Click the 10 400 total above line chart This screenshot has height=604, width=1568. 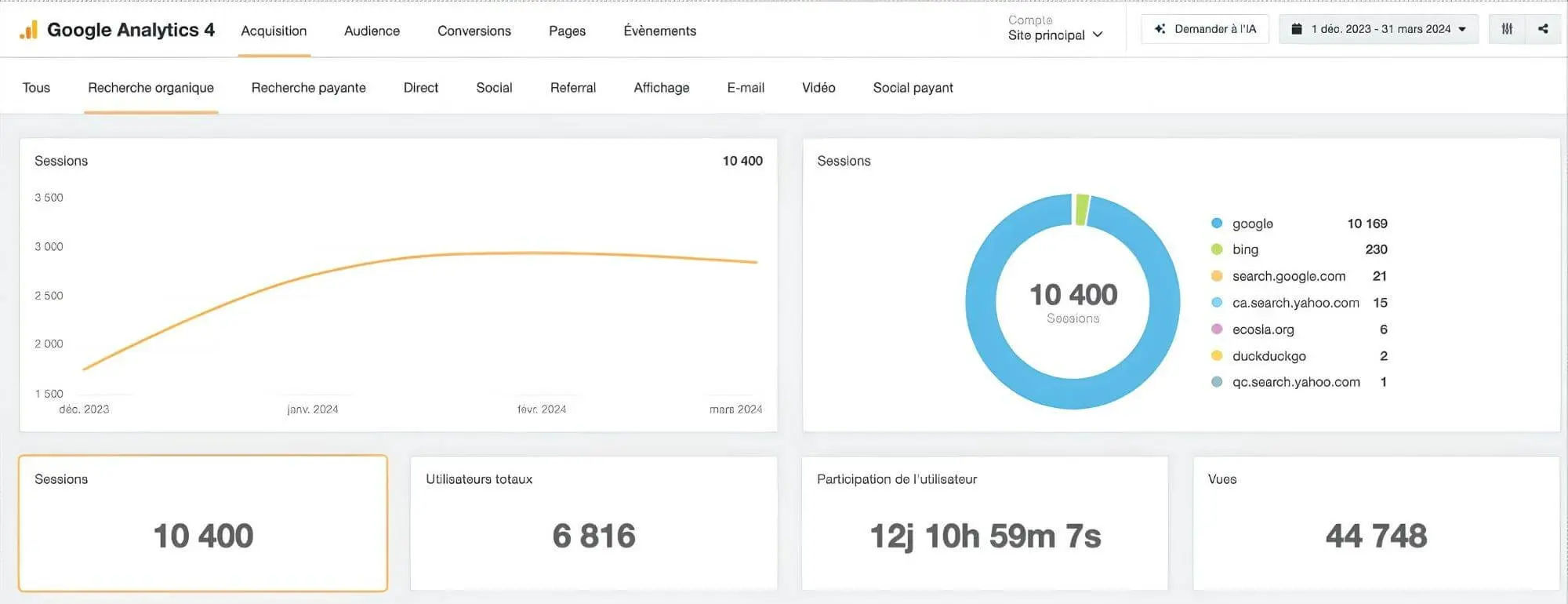(742, 161)
